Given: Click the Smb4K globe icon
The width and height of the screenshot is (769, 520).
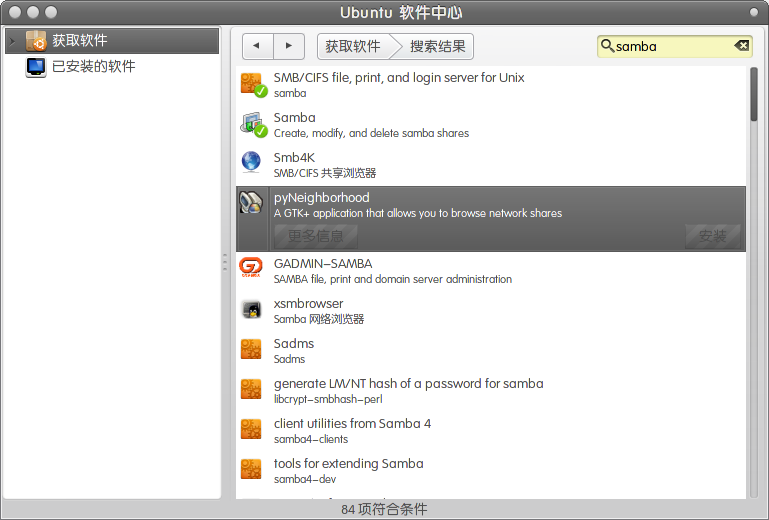Looking at the screenshot, I should pos(251,162).
